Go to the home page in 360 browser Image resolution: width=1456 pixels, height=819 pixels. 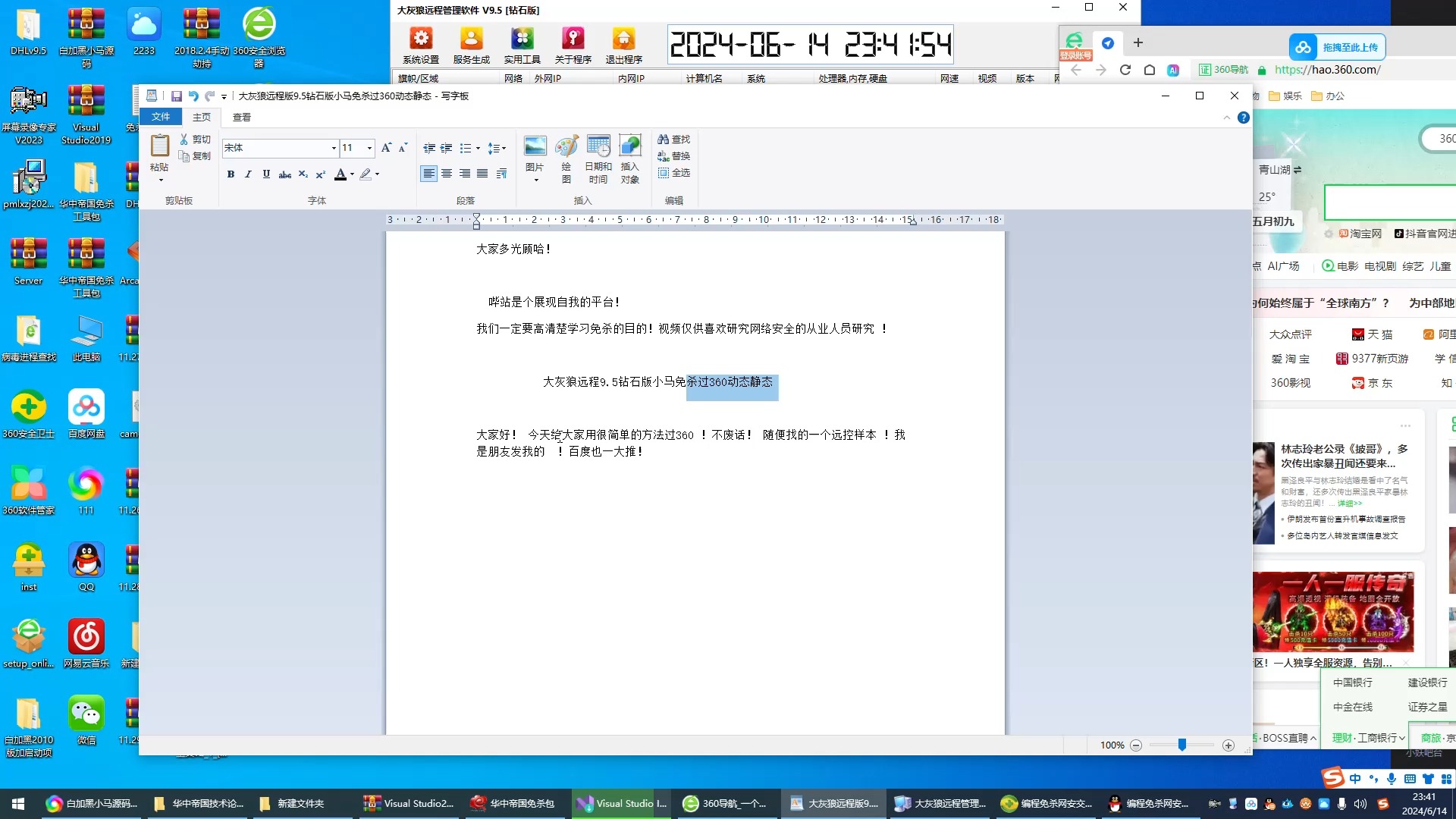1150,70
